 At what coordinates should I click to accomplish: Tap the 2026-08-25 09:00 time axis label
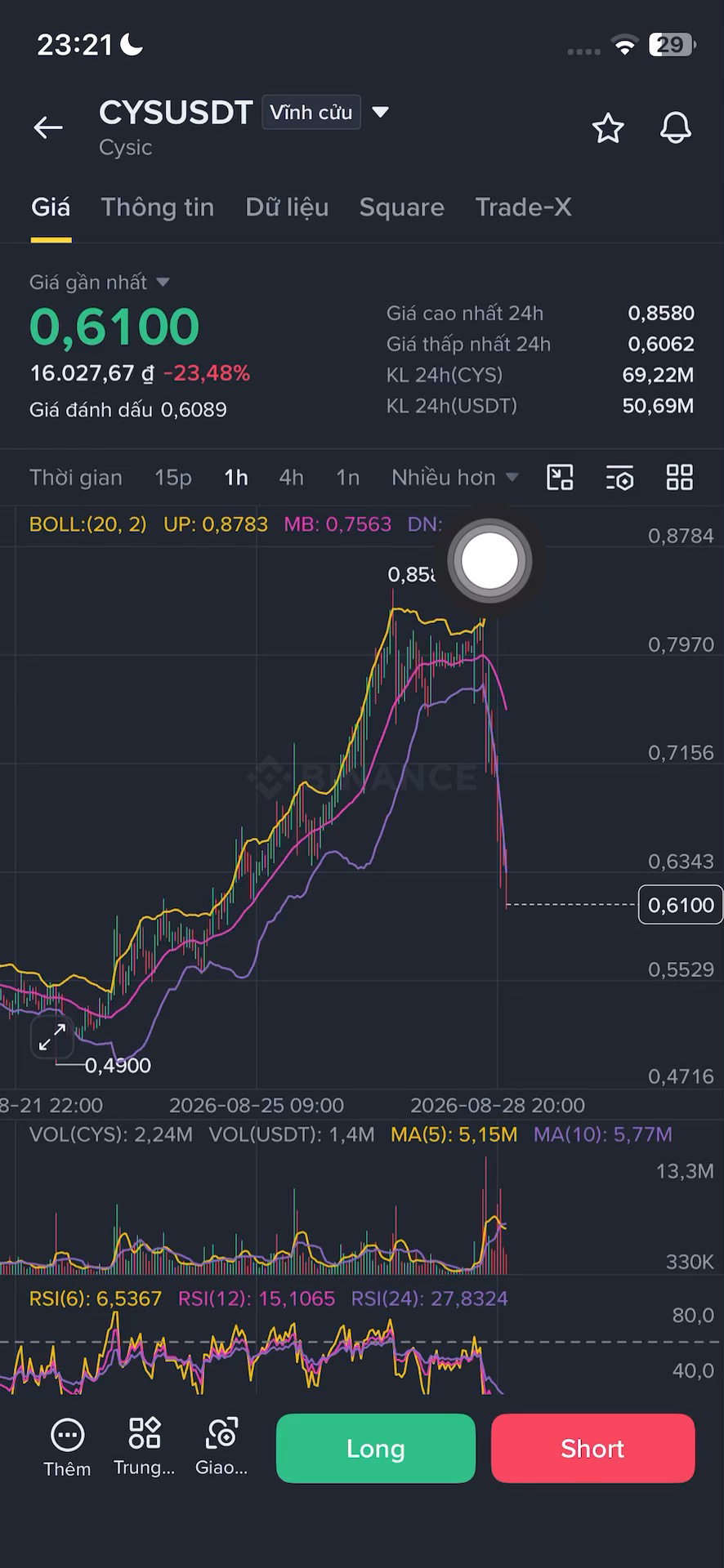tap(257, 1105)
